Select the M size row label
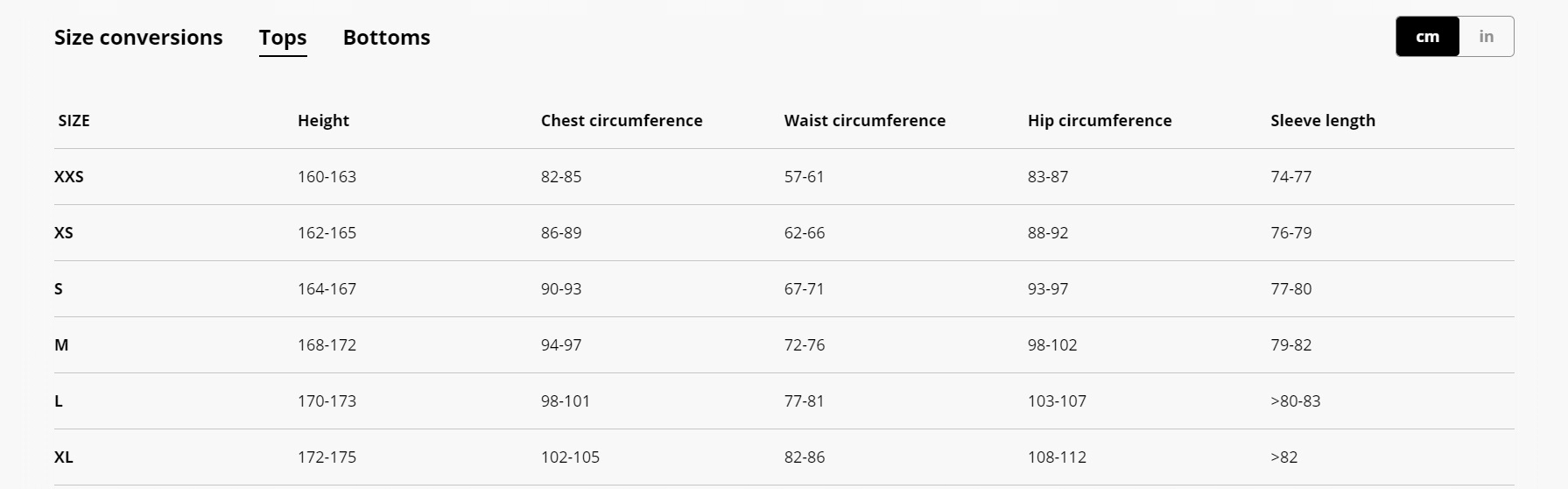 point(61,345)
